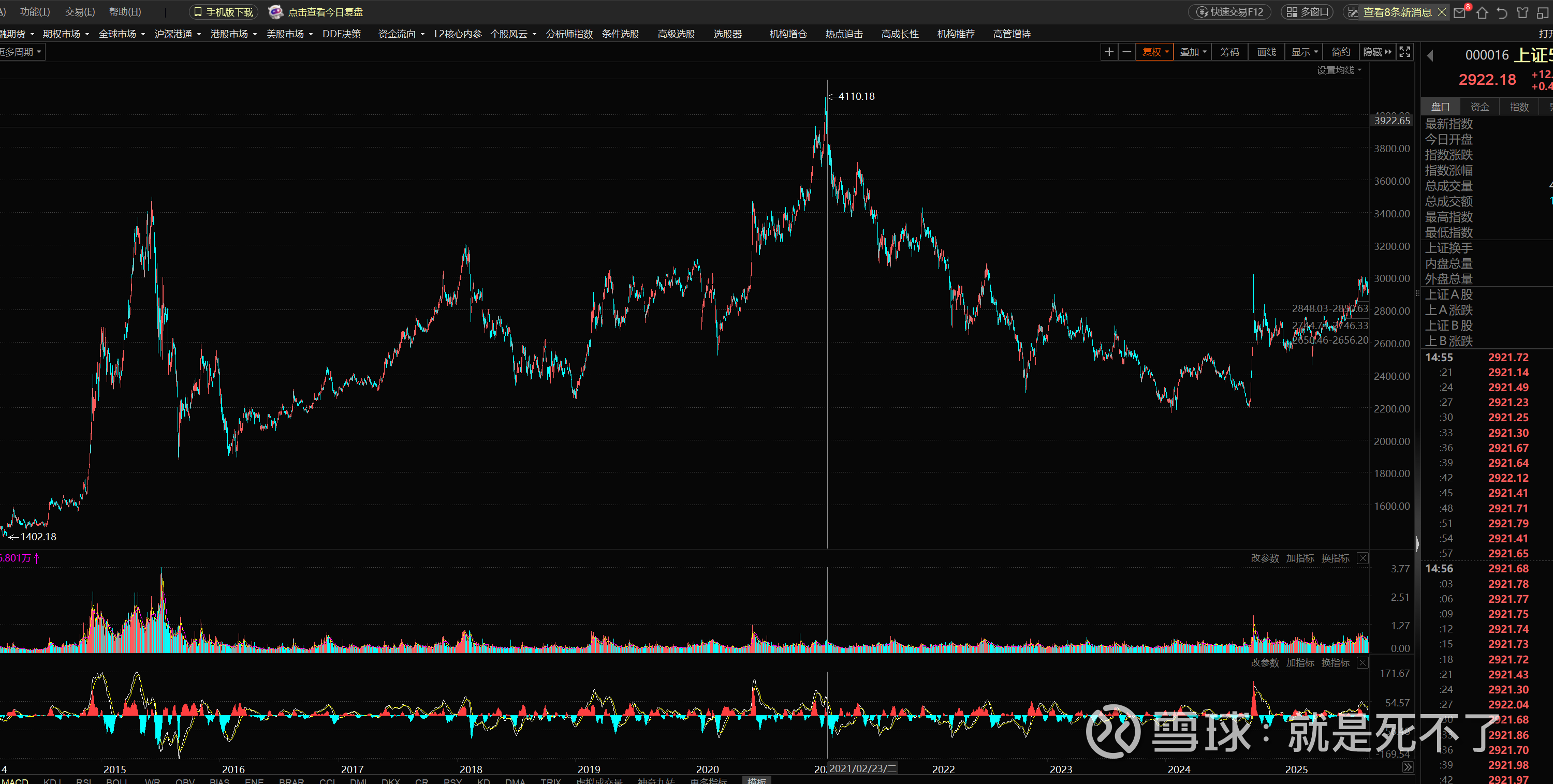
Task: Toggle the 筹码 chip distribution view
Action: [x=1229, y=52]
